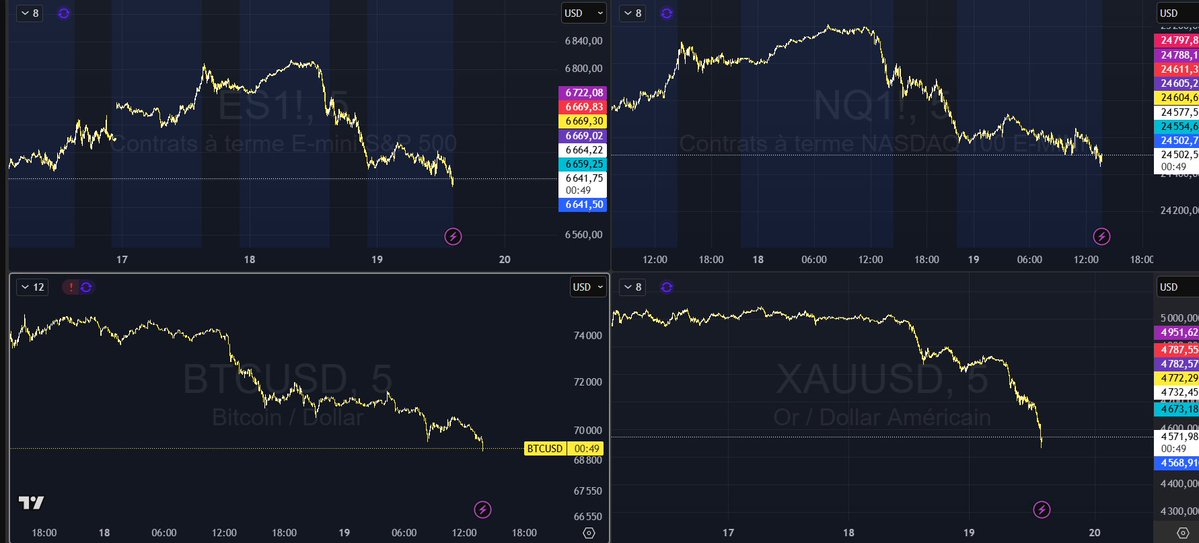1199x543 pixels.
Task: Click the purple sync icon on XAUUSD chart
Action: 667,288
